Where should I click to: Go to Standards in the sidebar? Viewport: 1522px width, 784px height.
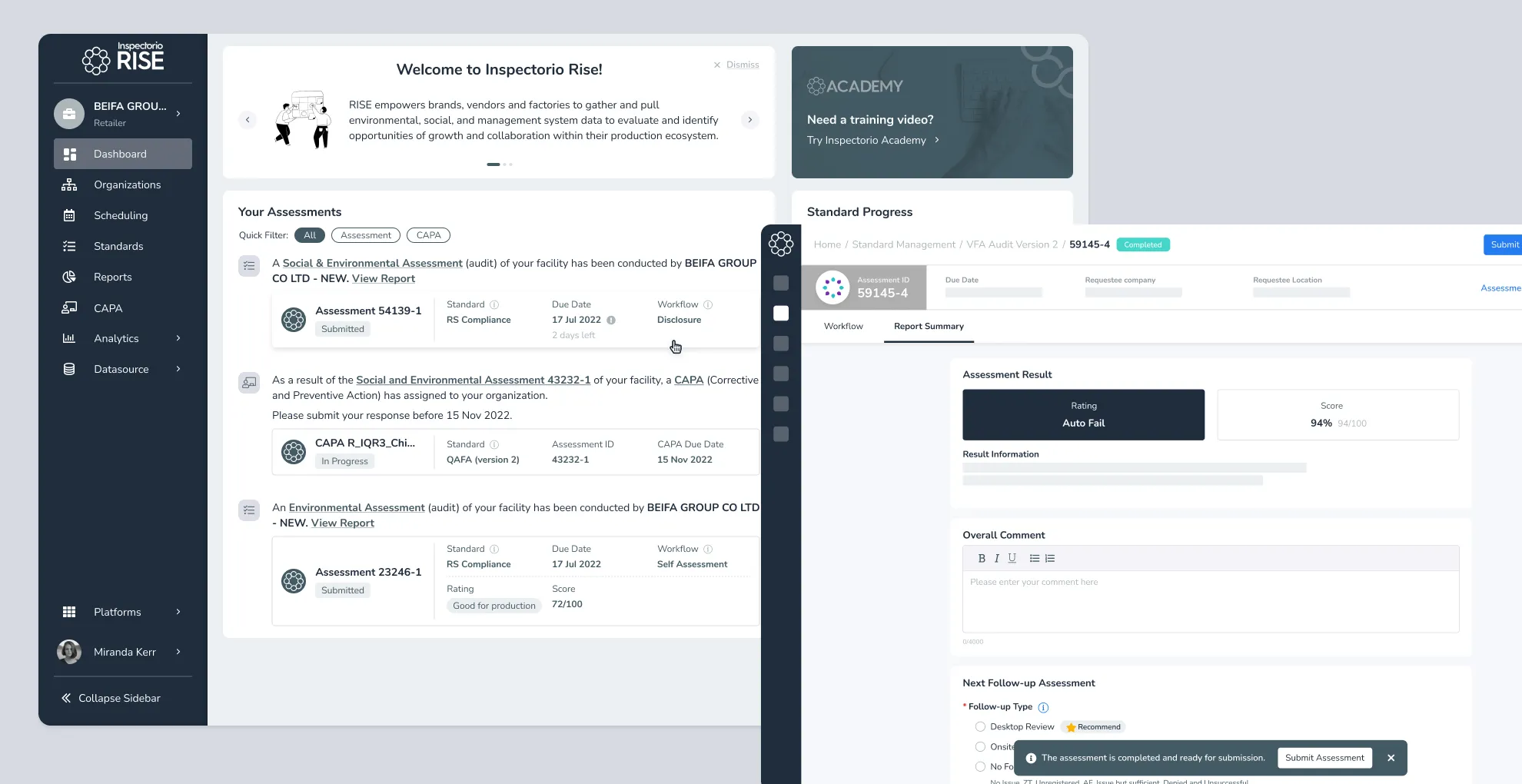click(123, 246)
